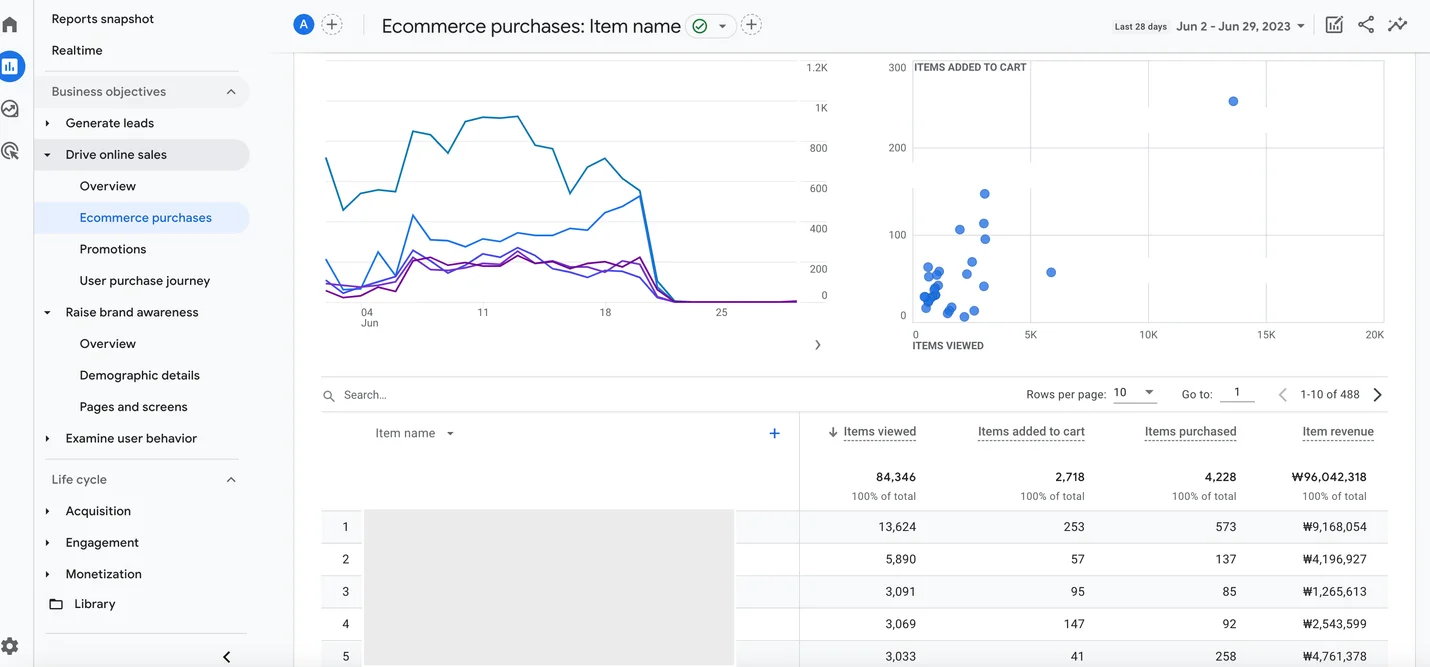1430x667 pixels.
Task: Open the date range dropdown Jun 2 - Jun 29
Action: pos(1240,26)
